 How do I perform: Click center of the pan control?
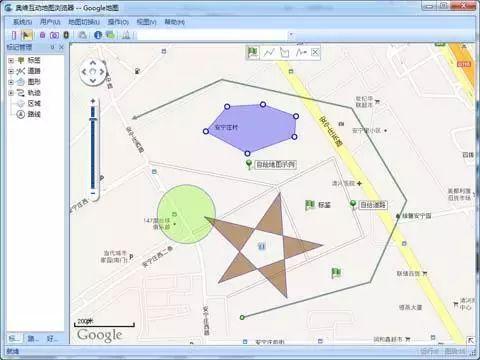click(x=93, y=72)
